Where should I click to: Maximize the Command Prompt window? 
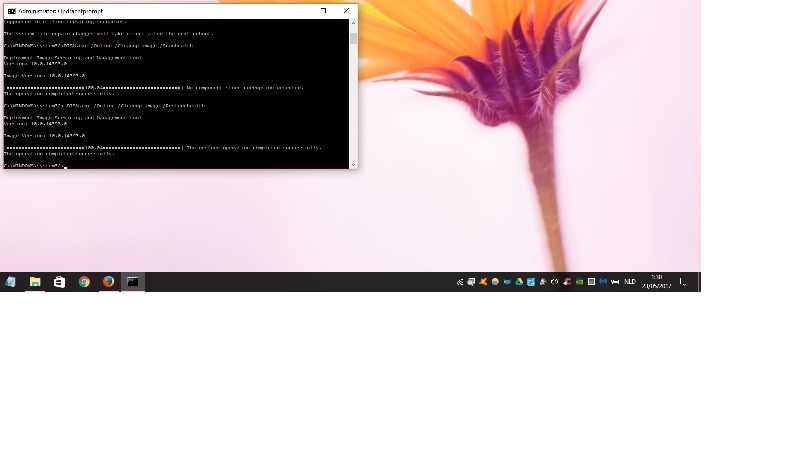[x=323, y=11]
